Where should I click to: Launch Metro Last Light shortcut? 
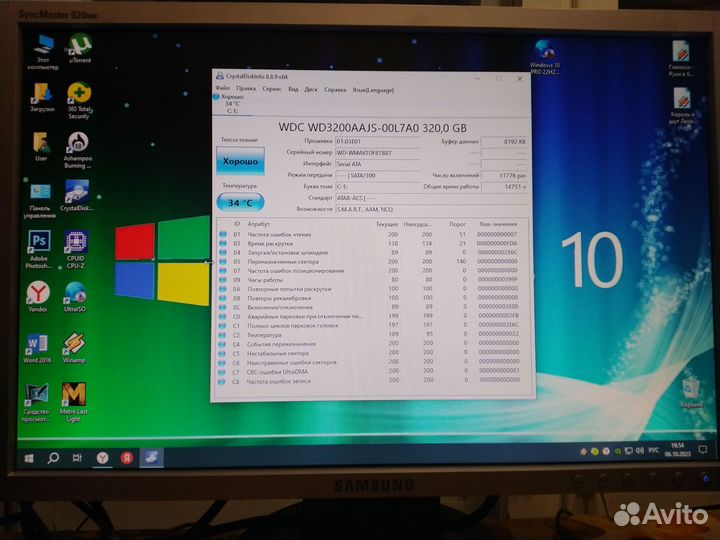point(73,402)
